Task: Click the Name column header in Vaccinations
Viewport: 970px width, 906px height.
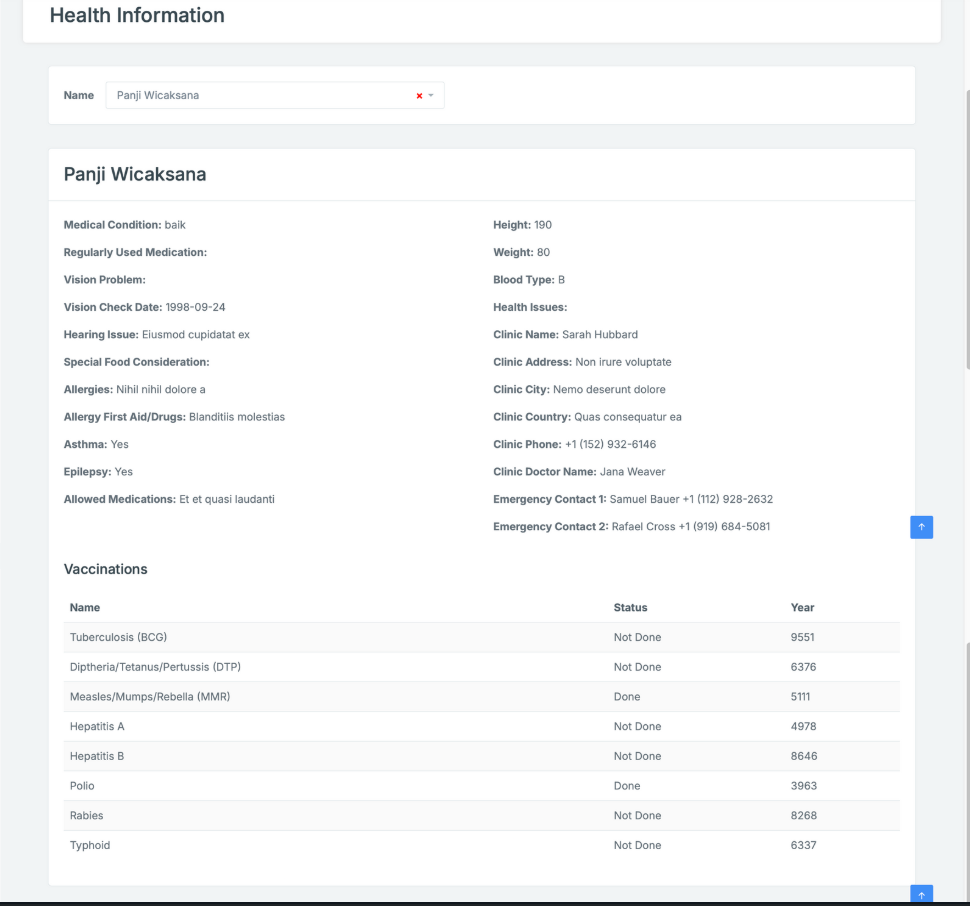Action: click(x=85, y=607)
